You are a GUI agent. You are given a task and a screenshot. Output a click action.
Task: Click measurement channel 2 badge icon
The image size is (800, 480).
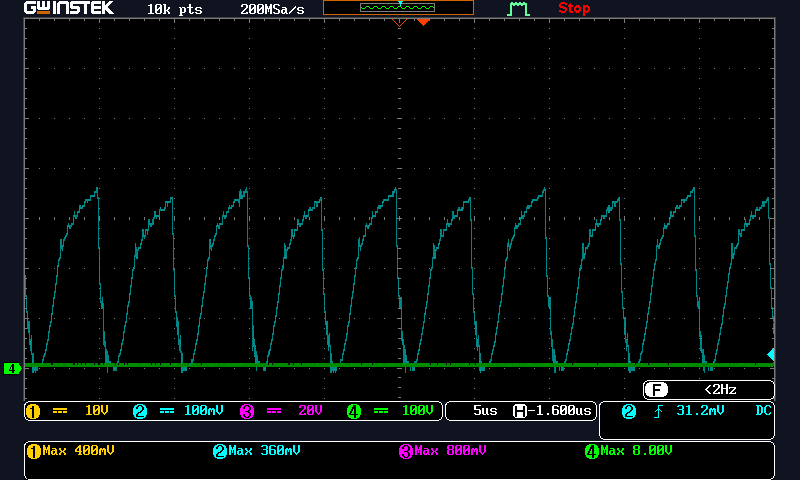220,451
